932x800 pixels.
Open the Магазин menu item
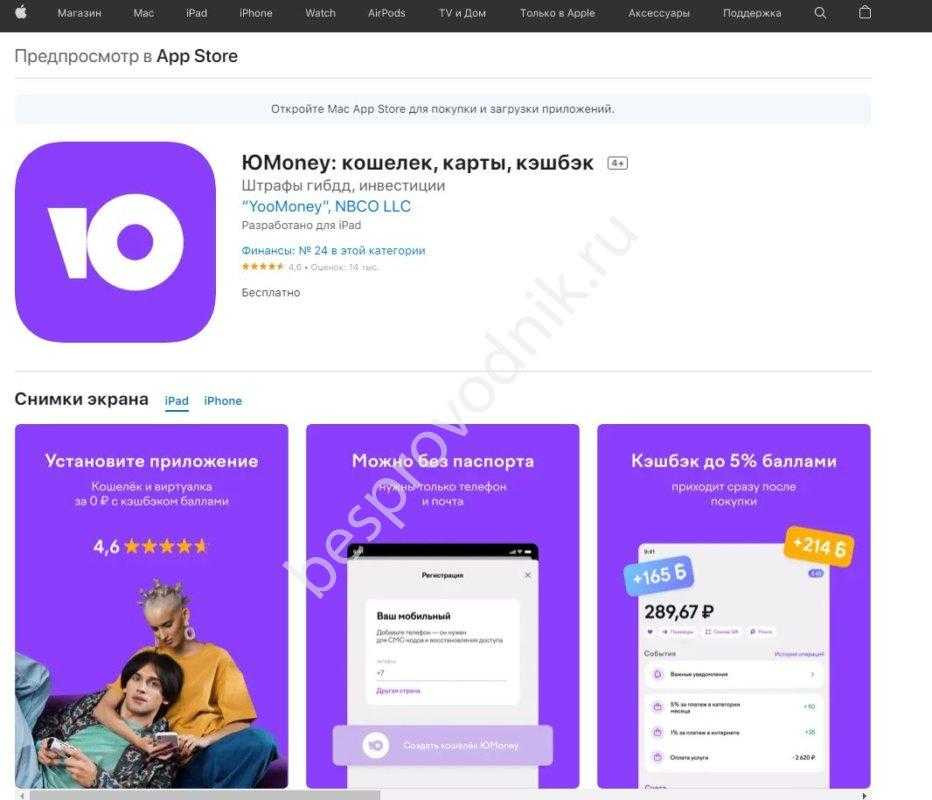pyautogui.click(x=80, y=13)
